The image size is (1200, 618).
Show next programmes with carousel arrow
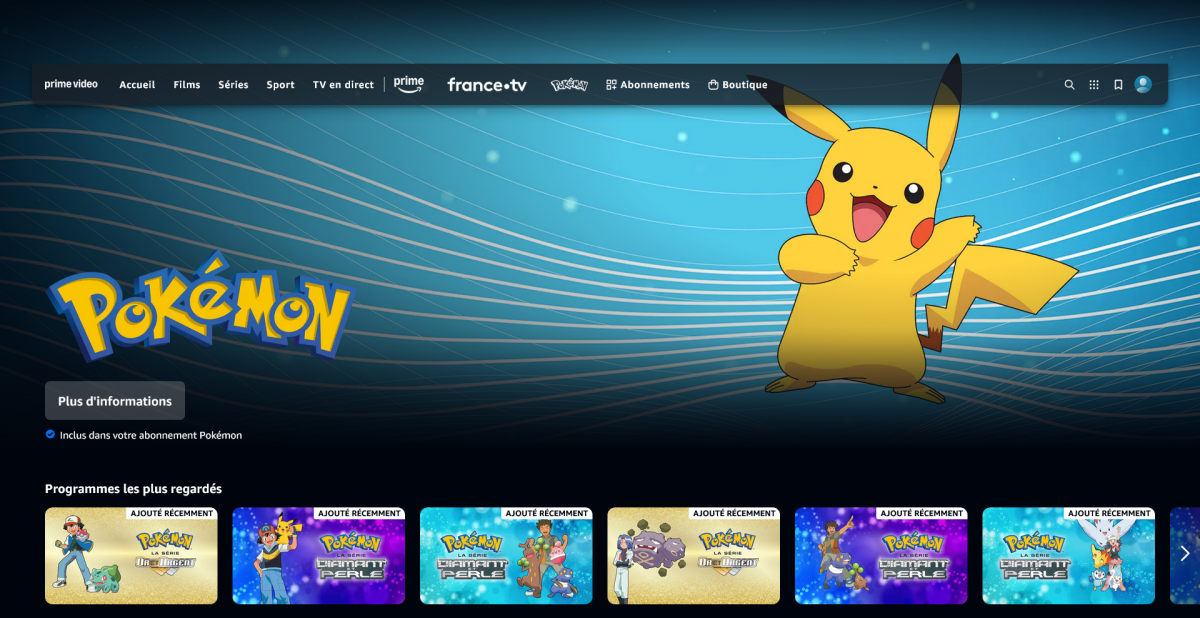(x=1185, y=554)
